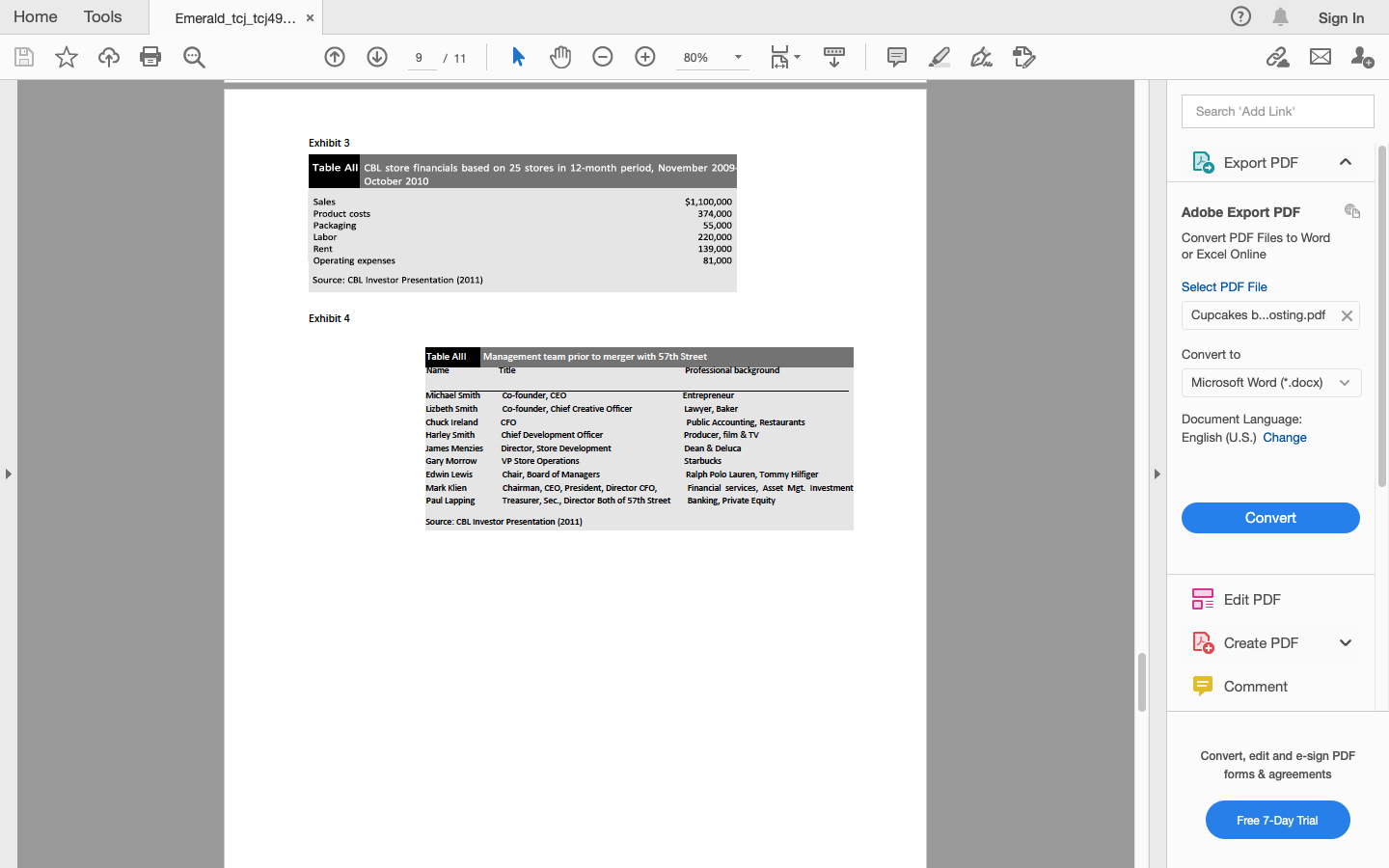Click the Save file icon
The image size is (1389, 868).
pyautogui.click(x=23, y=57)
